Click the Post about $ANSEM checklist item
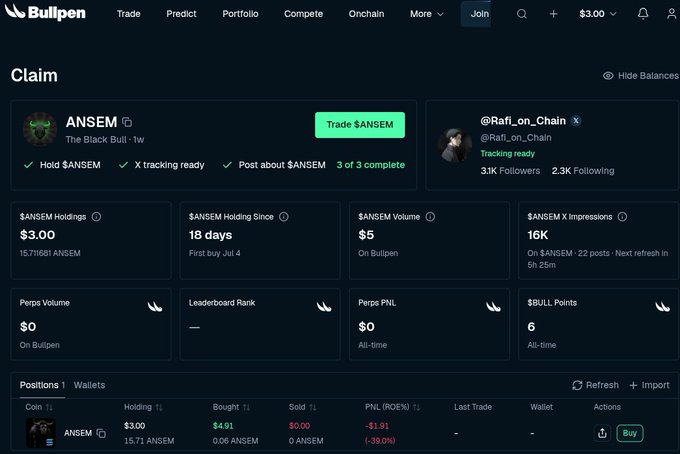Viewport: 680px width, 454px height. click(274, 165)
